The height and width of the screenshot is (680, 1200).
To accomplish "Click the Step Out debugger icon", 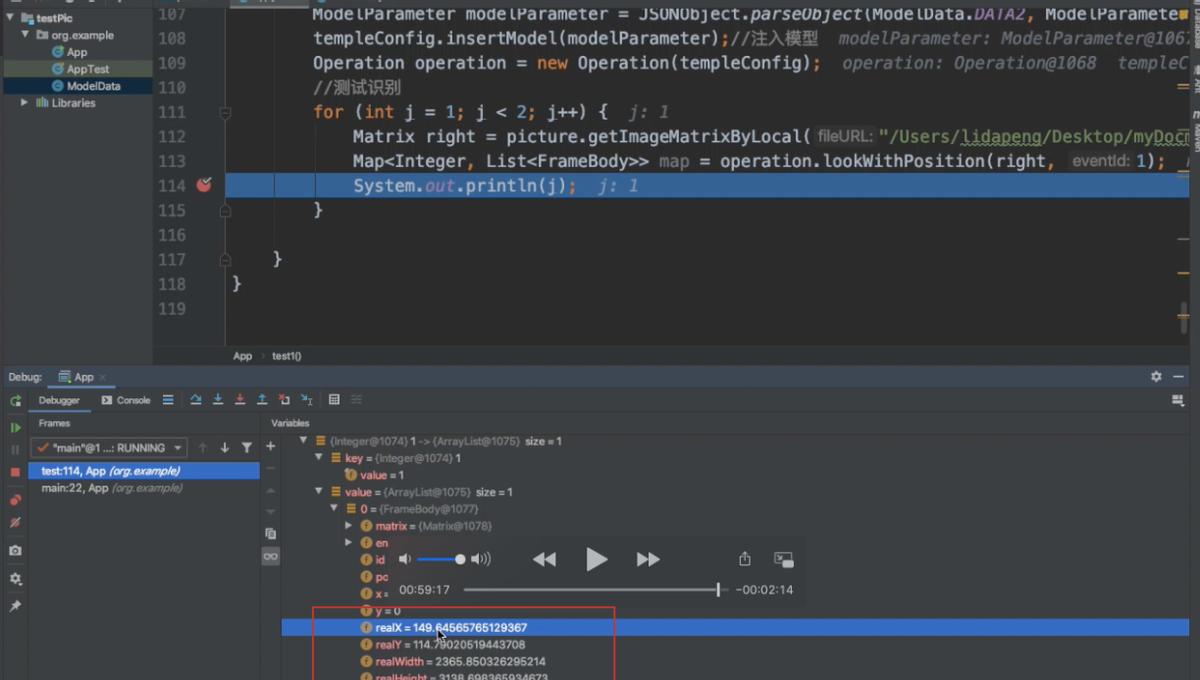I will point(262,400).
